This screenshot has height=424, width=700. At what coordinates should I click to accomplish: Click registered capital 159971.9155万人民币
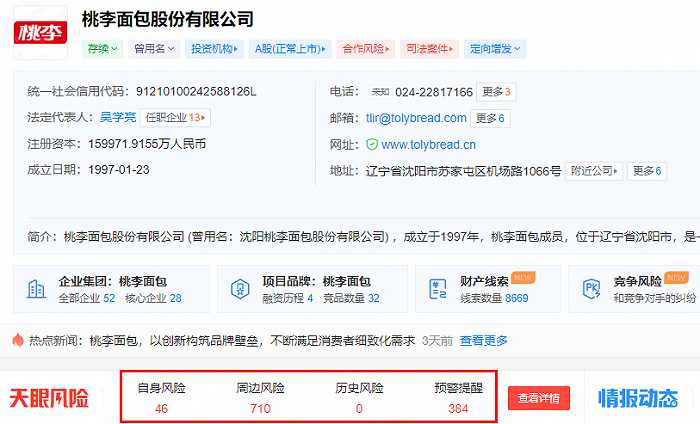(x=147, y=144)
